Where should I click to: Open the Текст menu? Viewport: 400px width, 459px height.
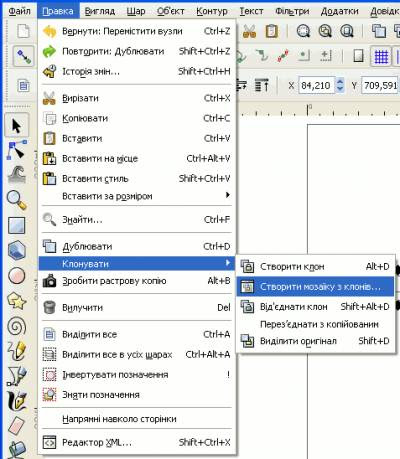[251, 11]
